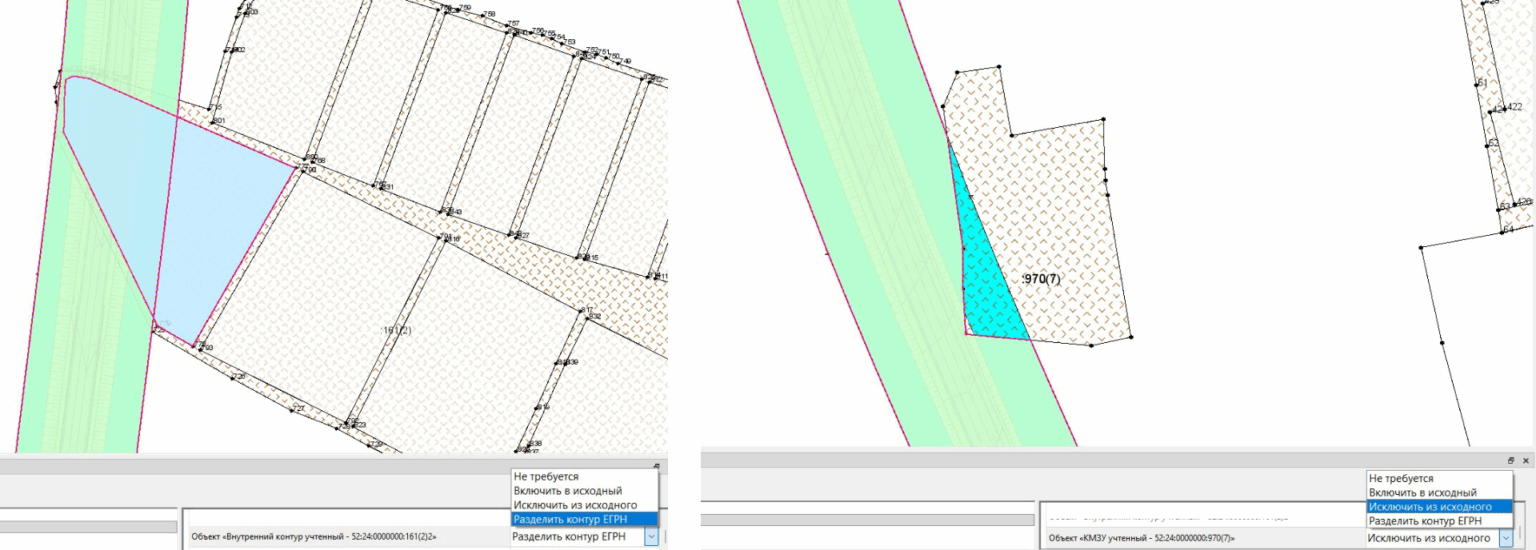
Task: Click the combo box value 'Разделить контур ЕГРН' in the left panel
Action: pyautogui.click(x=569, y=537)
